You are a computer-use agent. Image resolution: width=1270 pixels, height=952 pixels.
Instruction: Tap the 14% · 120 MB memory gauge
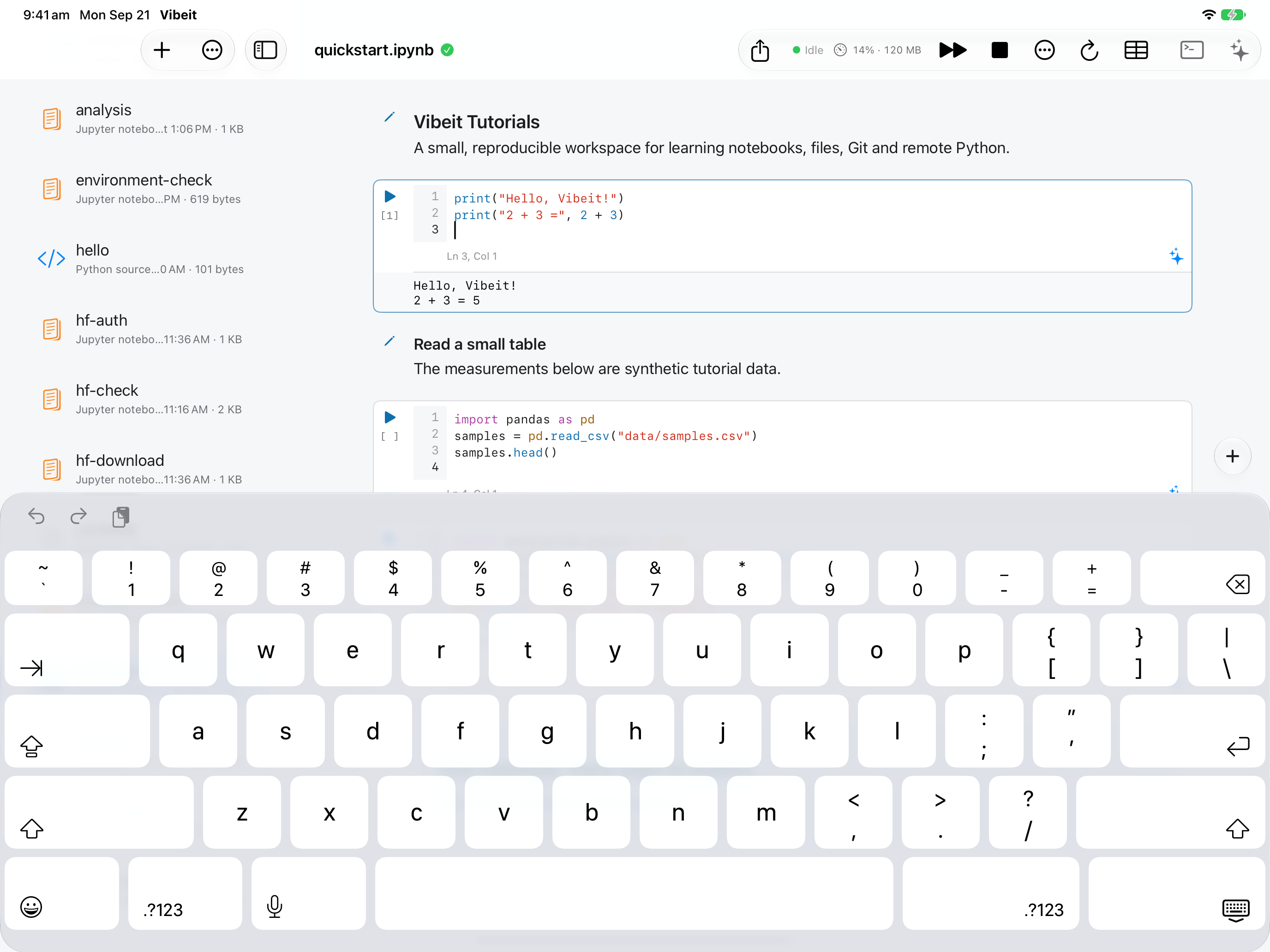coord(877,50)
